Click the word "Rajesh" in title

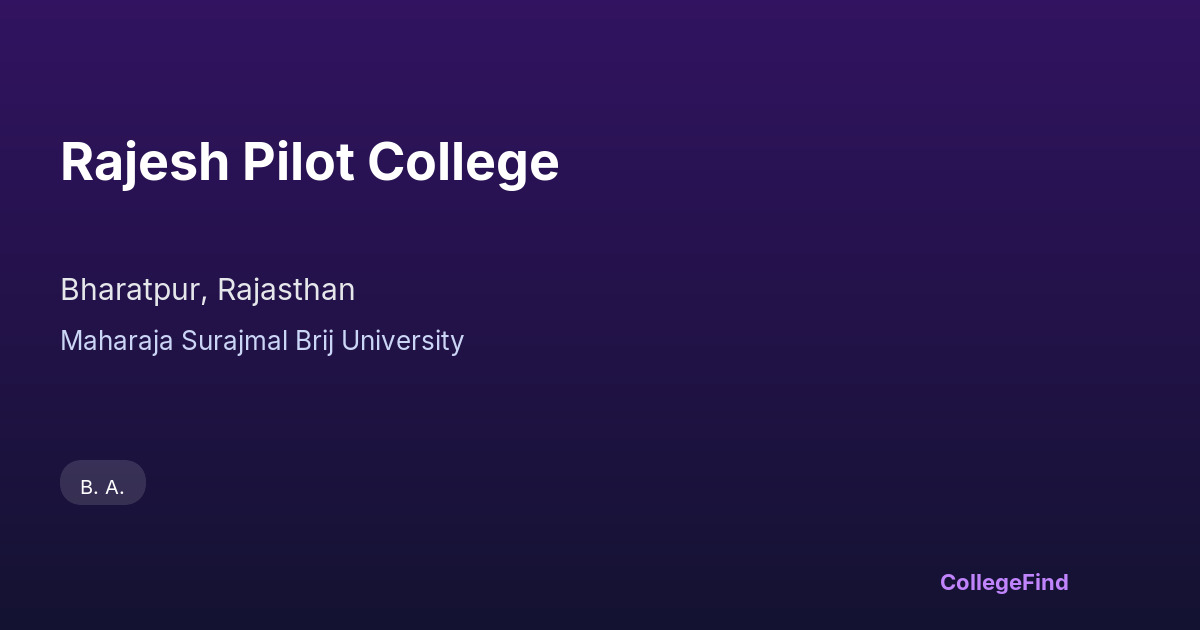(144, 162)
